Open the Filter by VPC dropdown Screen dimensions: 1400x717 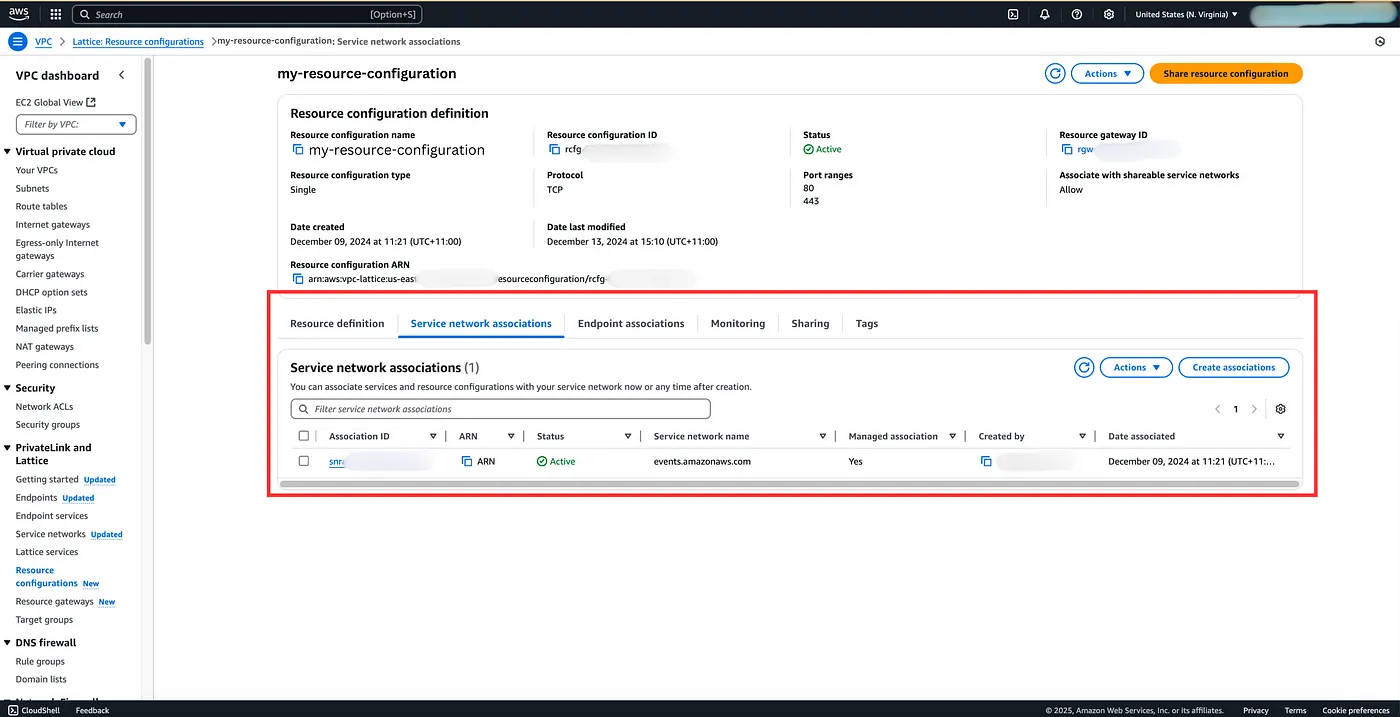click(x=76, y=124)
